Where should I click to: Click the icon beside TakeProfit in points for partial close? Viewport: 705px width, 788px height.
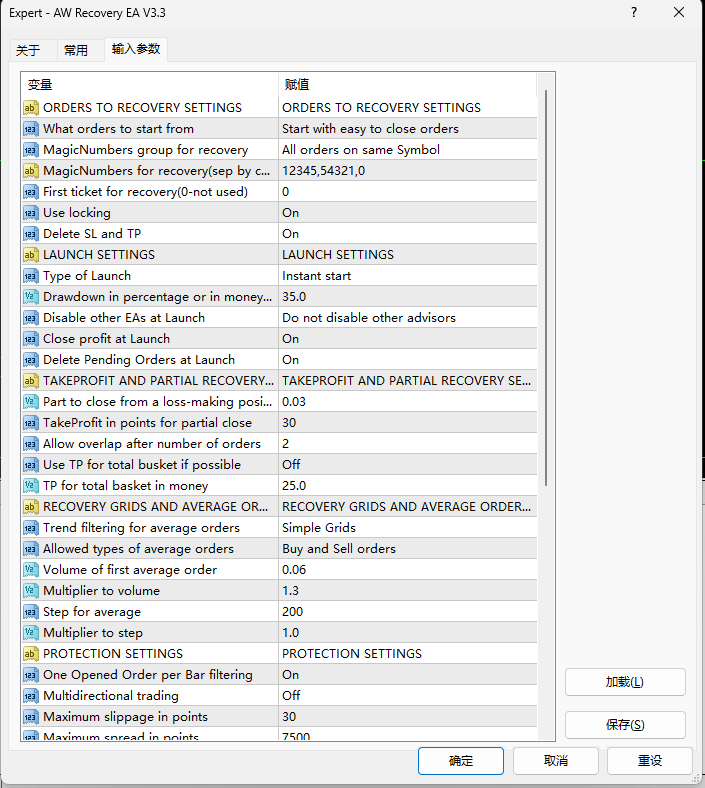pyautogui.click(x=31, y=423)
